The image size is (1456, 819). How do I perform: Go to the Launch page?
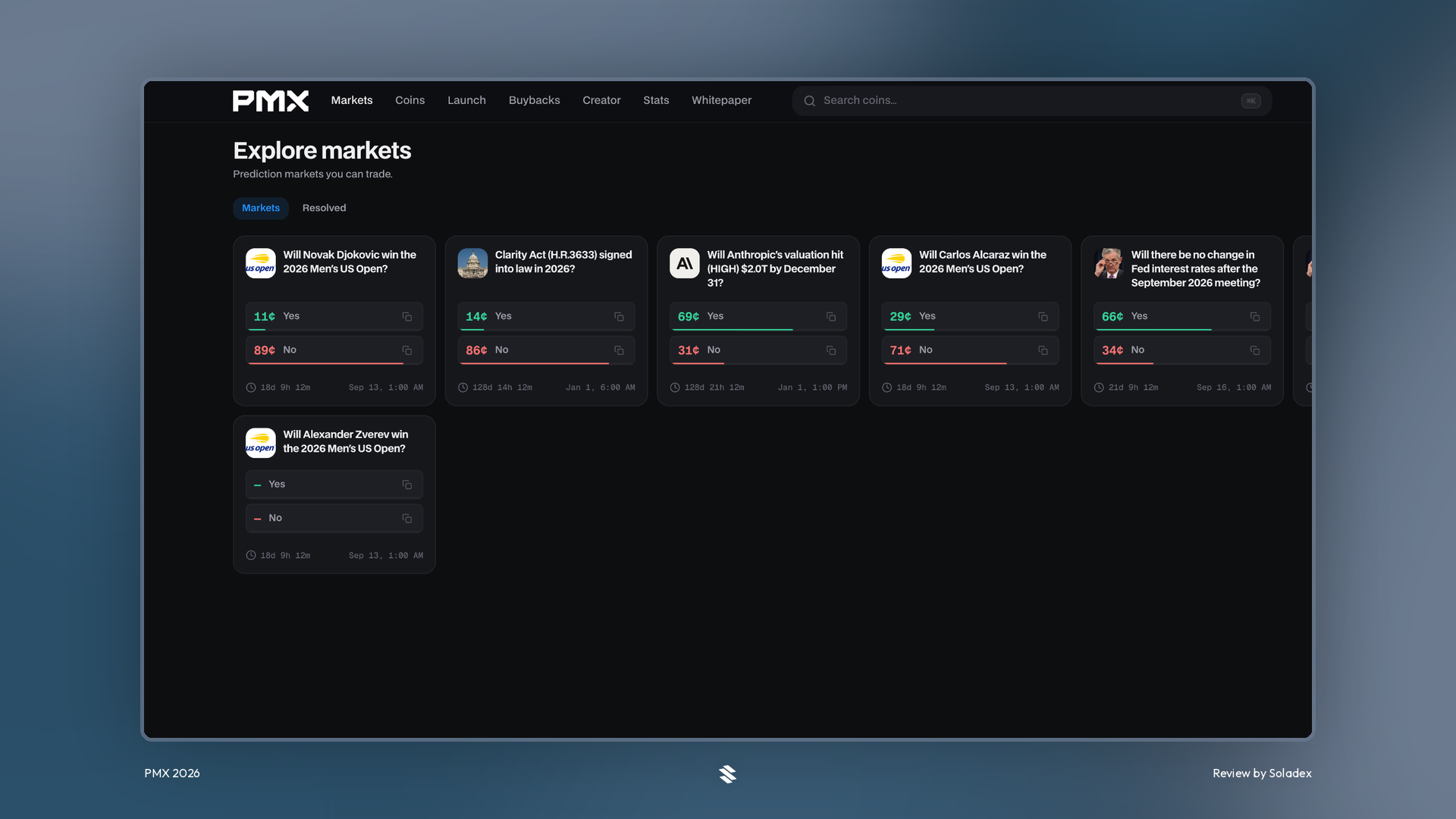466,100
